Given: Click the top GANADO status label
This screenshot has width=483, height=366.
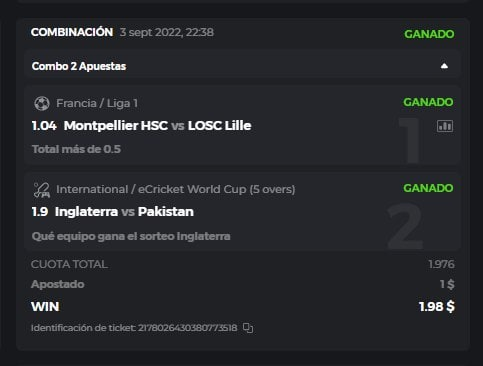Looking at the screenshot, I should click(429, 34).
